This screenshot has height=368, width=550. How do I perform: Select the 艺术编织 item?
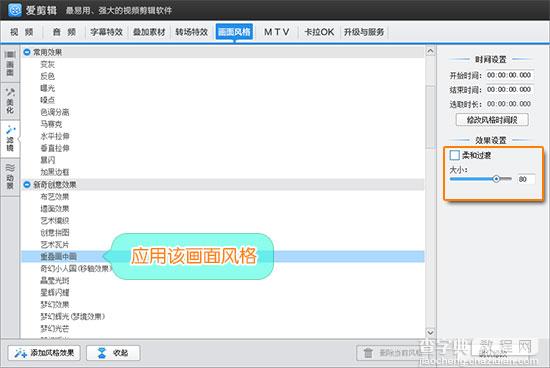[x=55, y=220]
